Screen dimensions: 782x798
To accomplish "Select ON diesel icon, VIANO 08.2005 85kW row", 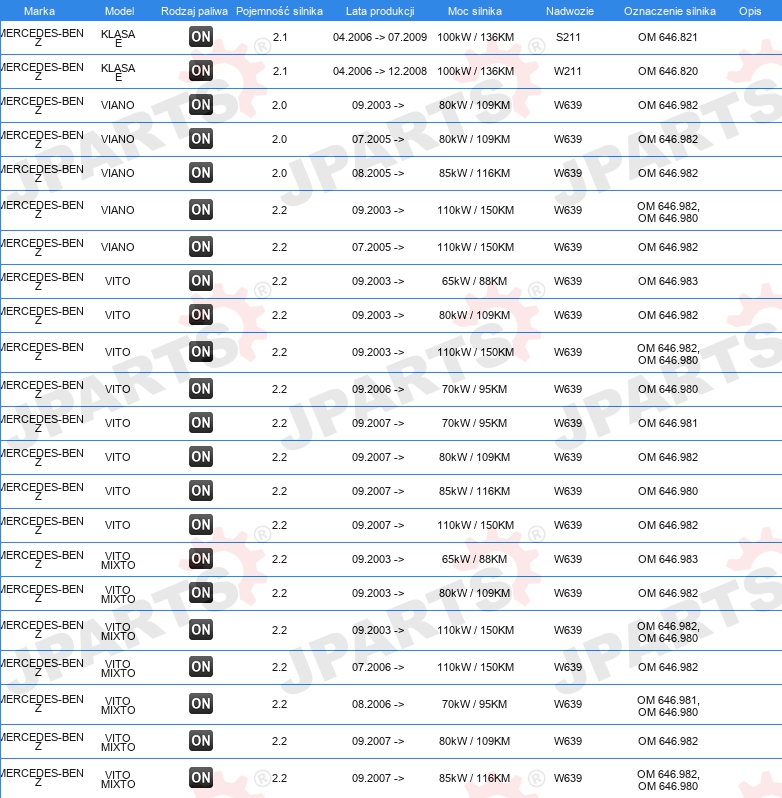I will (200, 173).
